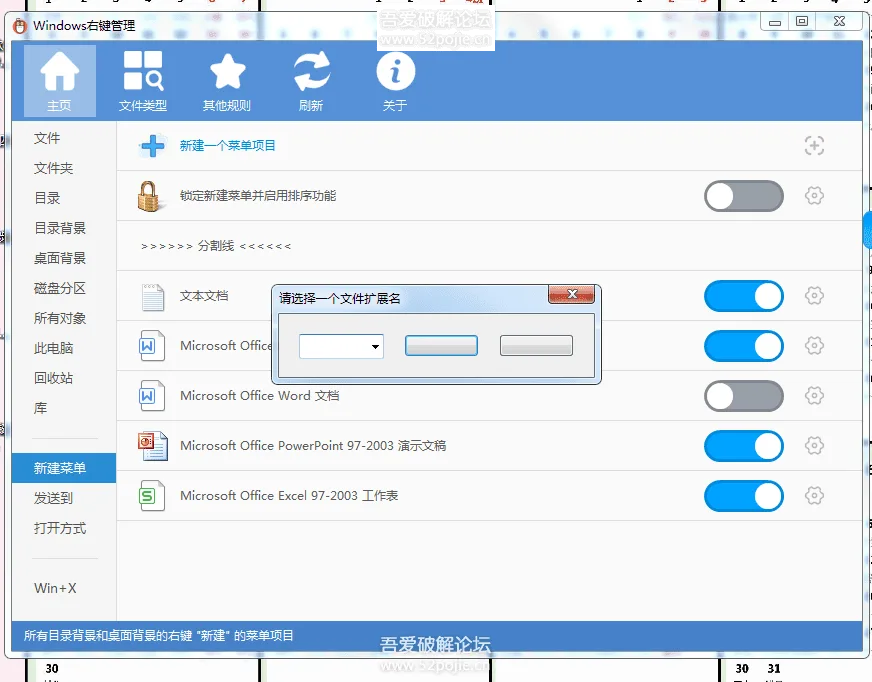Viewport: 872px width, 682px height.
Task: Click the PowerPoint 97-2003 file icon
Action: (x=152, y=446)
